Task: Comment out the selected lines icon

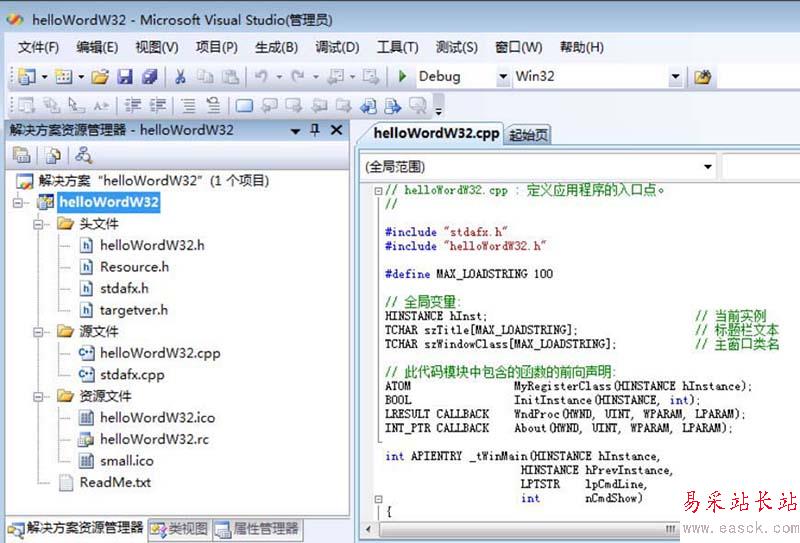Action: (189, 106)
